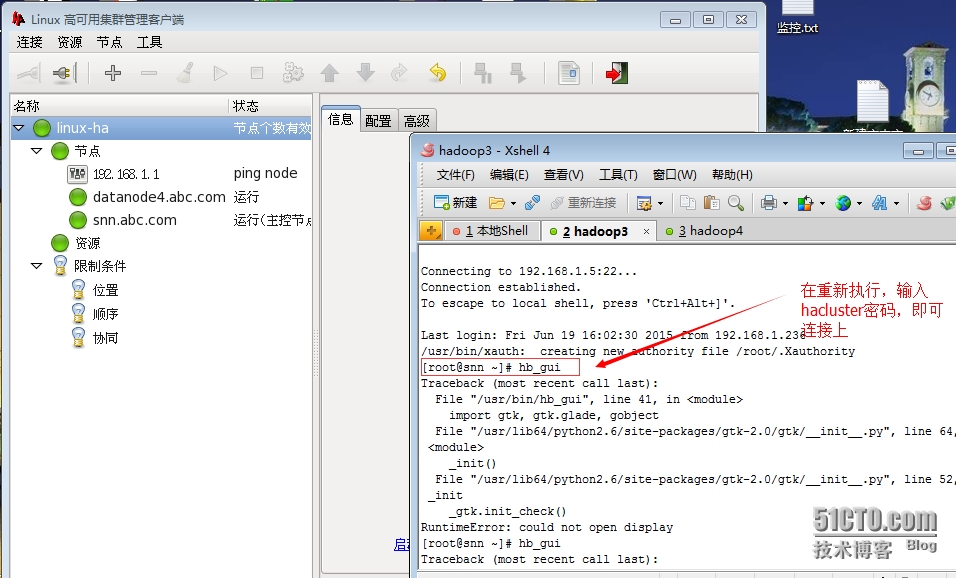Click the plug disconnect icon in HA toolbar
956x578 pixels.
click(x=64, y=74)
